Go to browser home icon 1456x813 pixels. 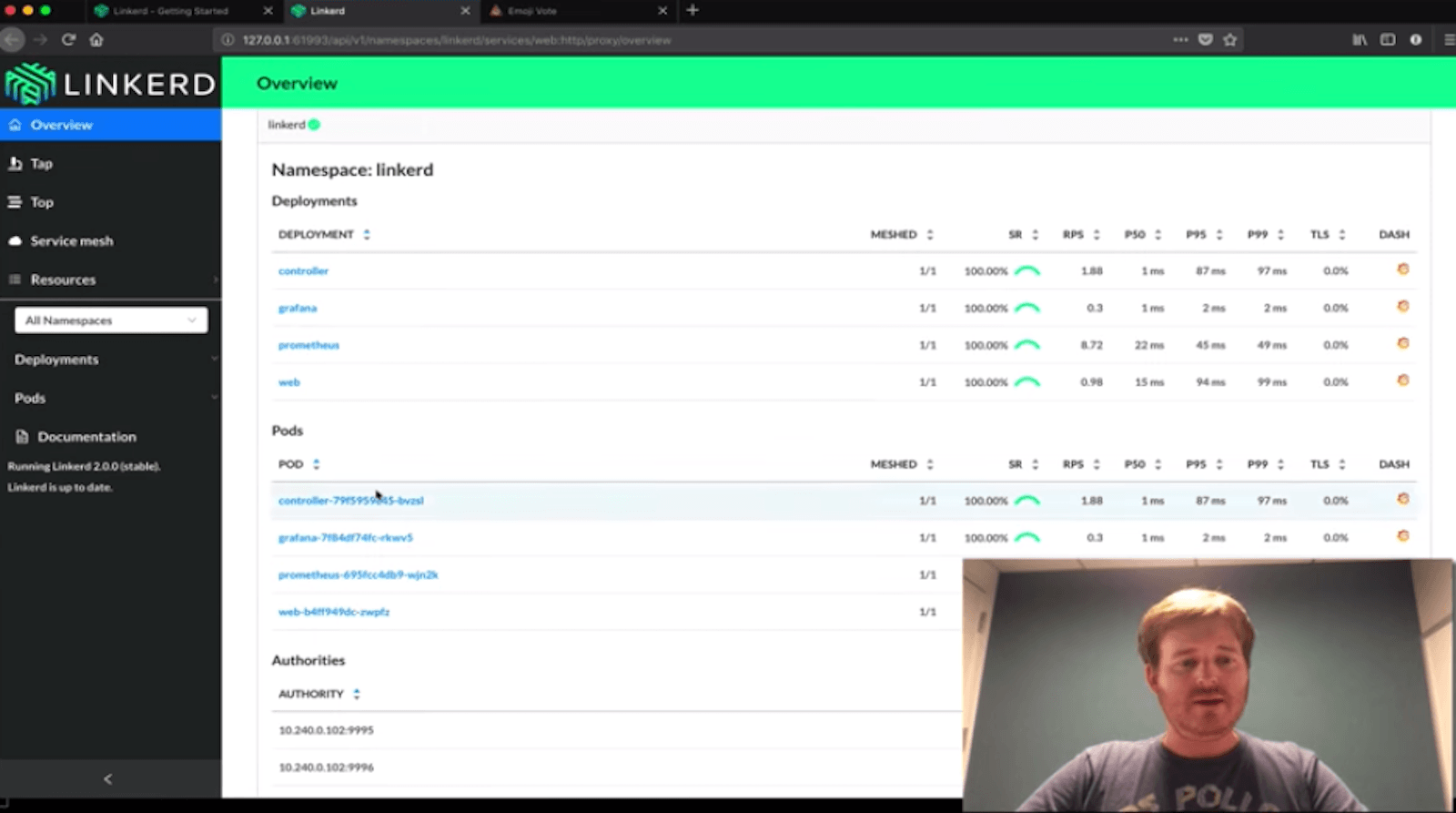96,39
